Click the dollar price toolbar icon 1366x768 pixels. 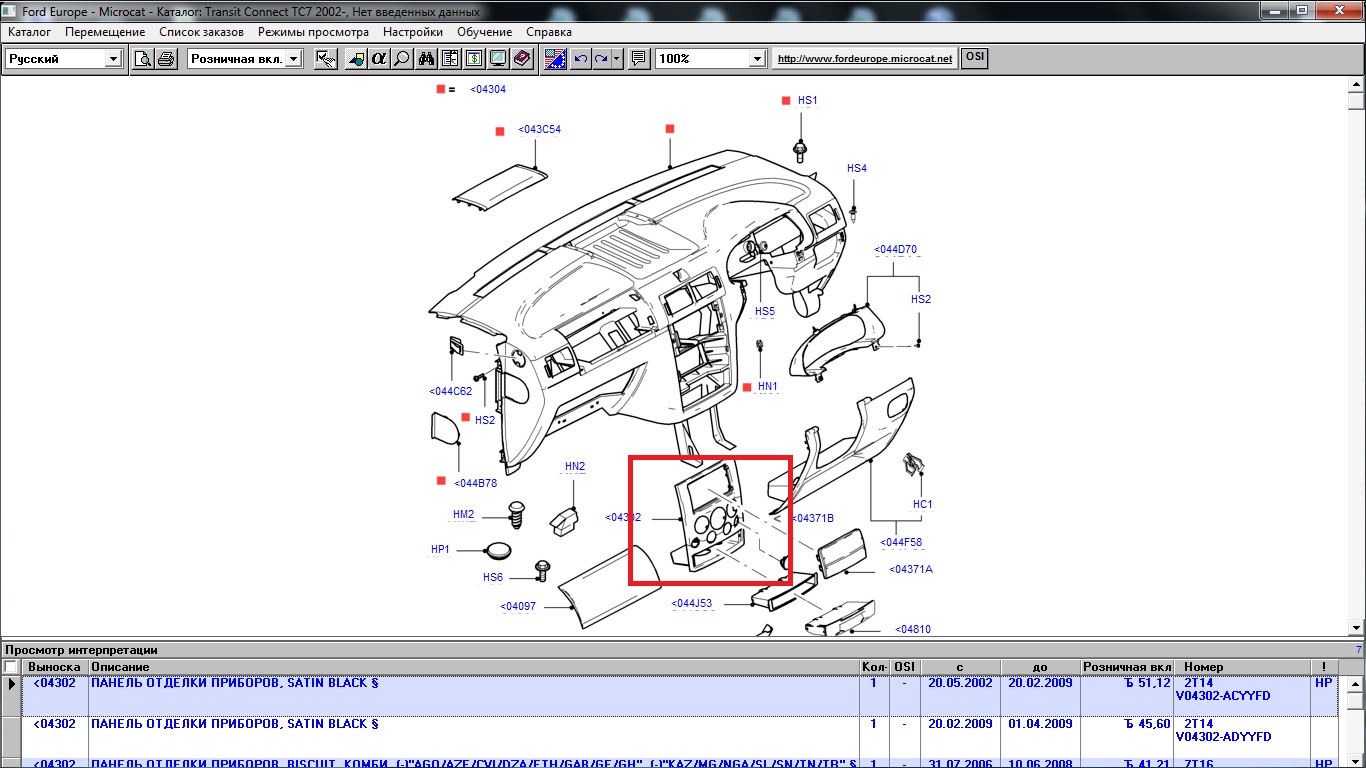[474, 59]
